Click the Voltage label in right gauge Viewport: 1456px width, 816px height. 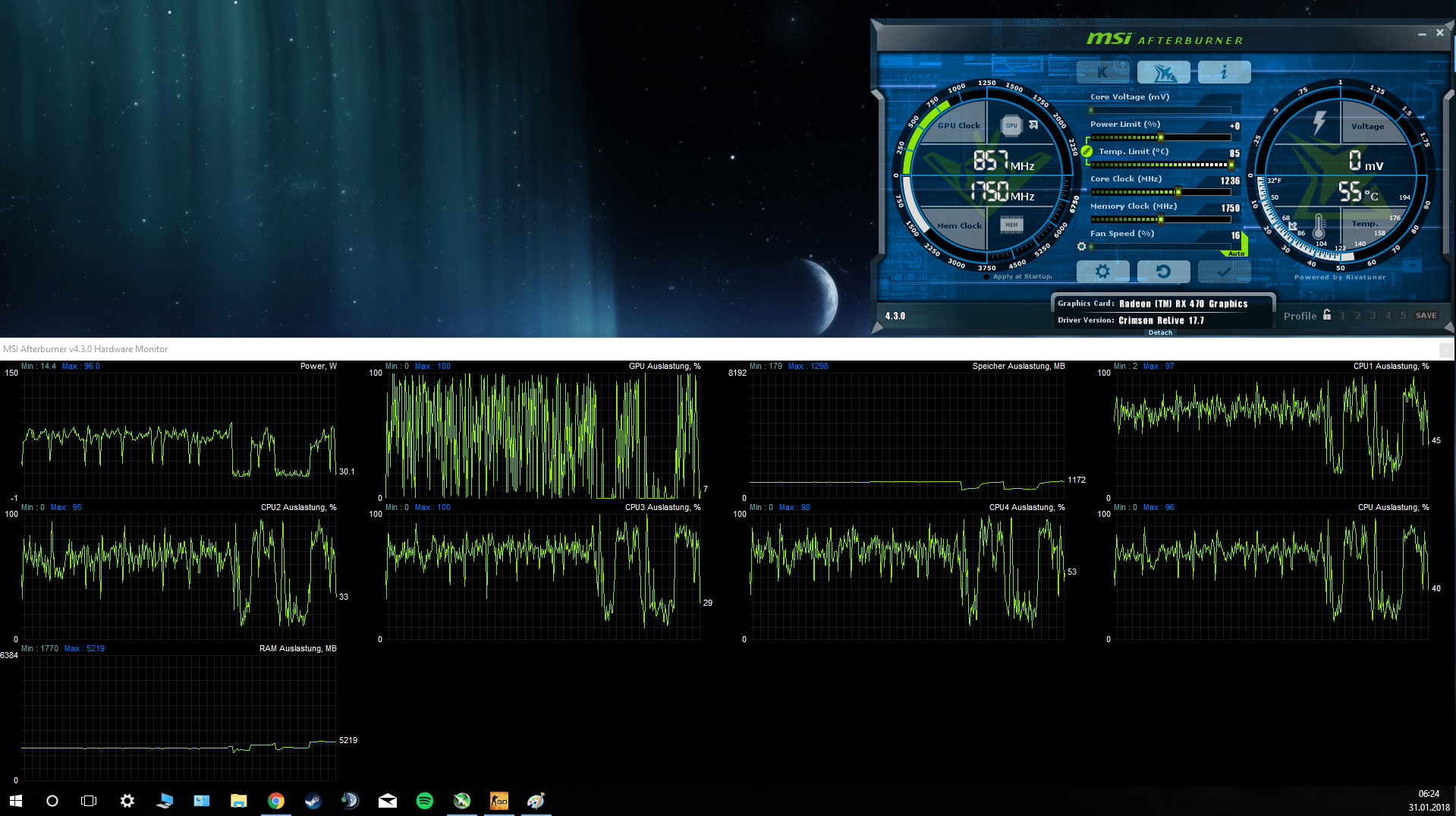pos(1367,127)
